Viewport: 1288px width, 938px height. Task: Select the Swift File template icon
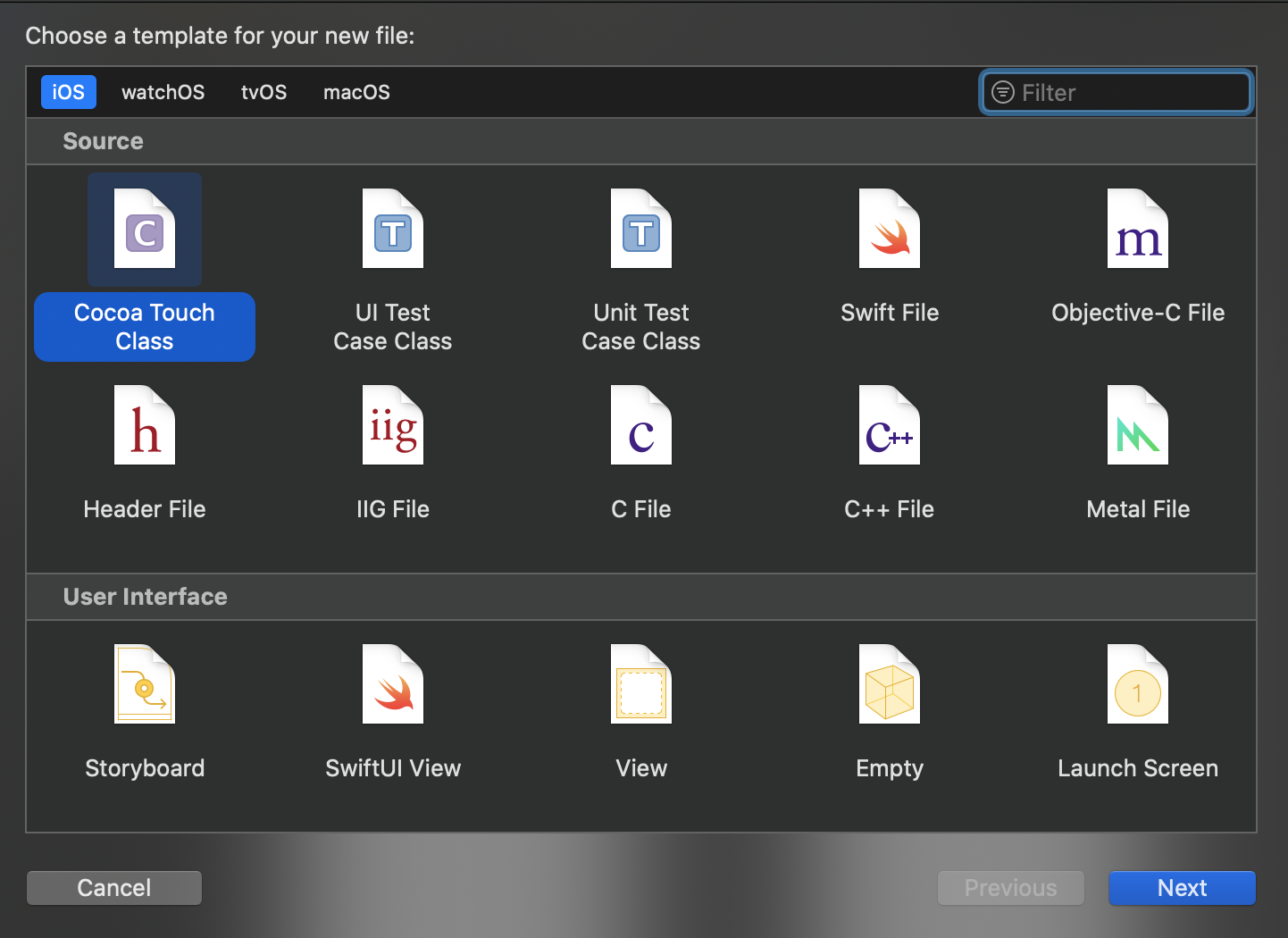point(890,229)
